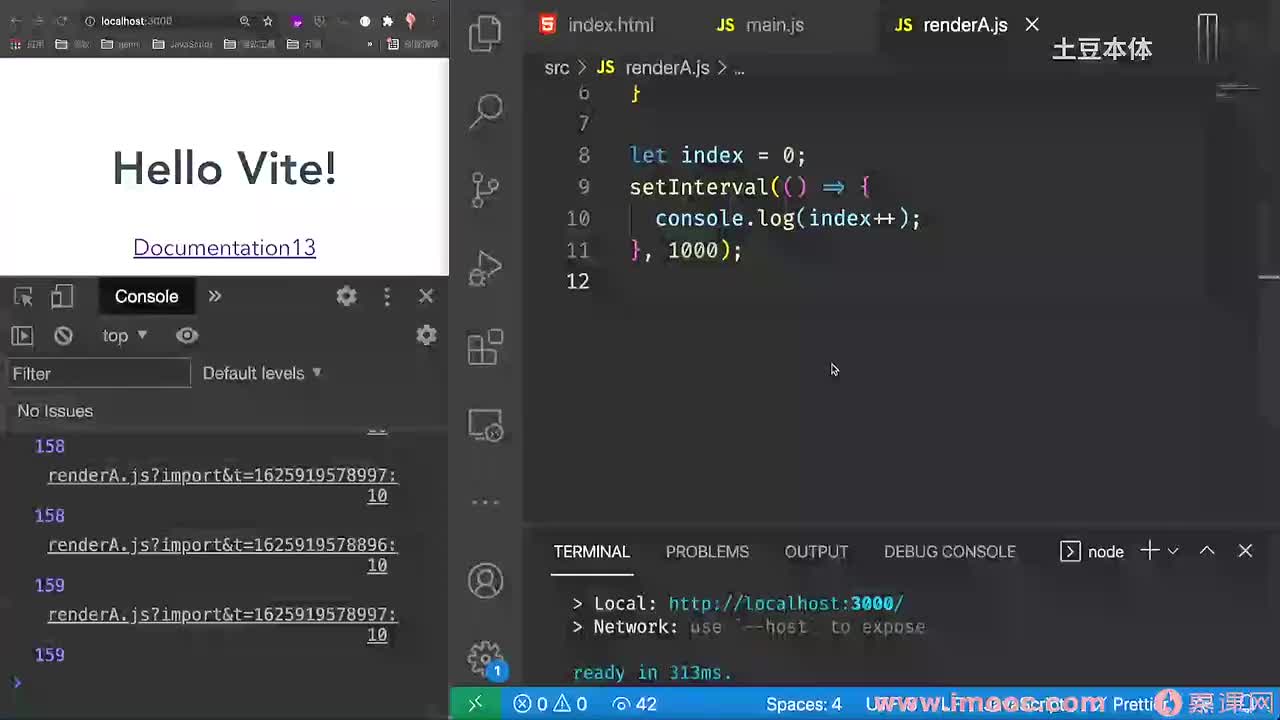Open the Manage gear in VS Code

pyautogui.click(x=486, y=659)
